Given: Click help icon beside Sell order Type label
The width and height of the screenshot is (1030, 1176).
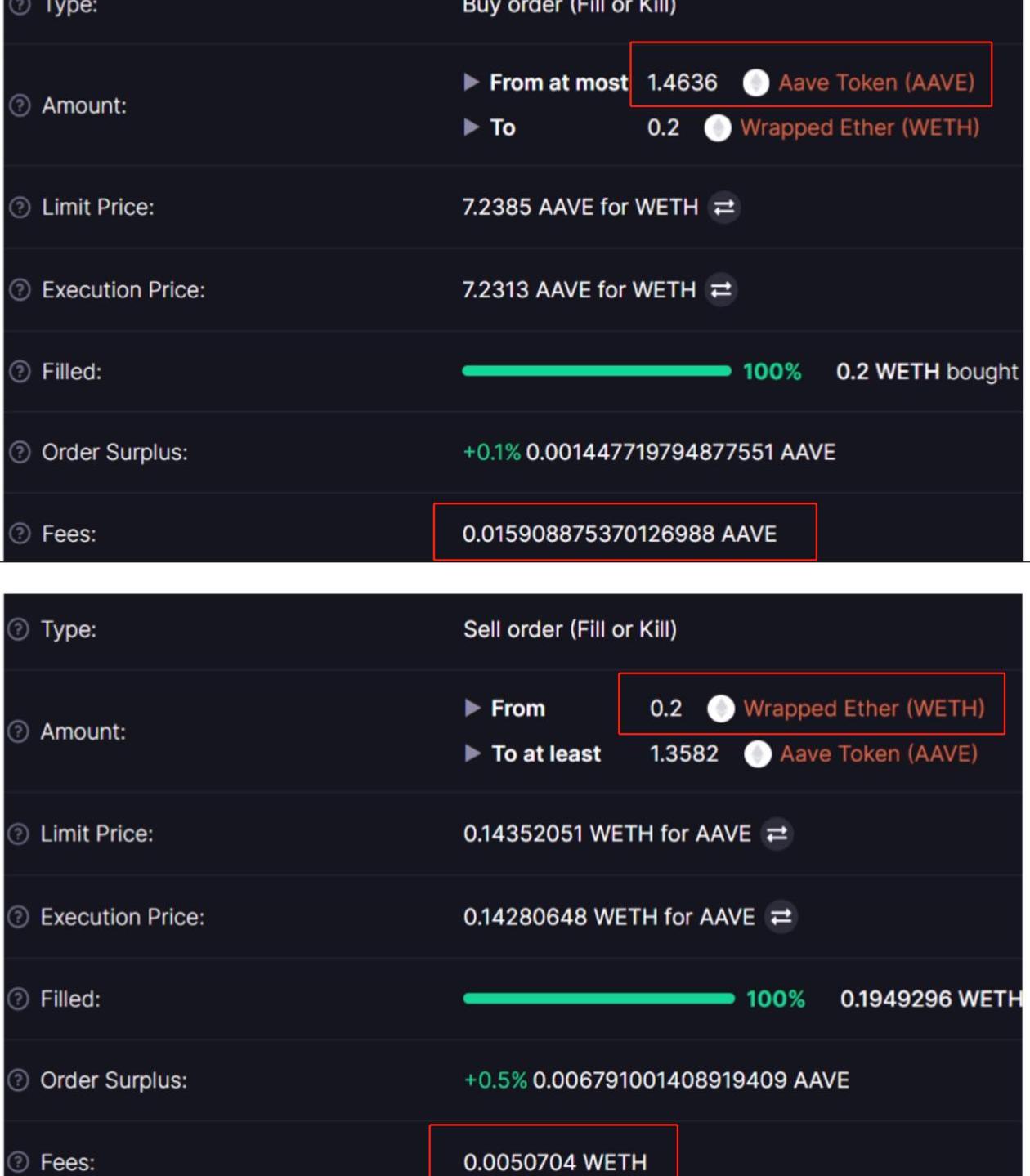Looking at the screenshot, I should (x=19, y=629).
